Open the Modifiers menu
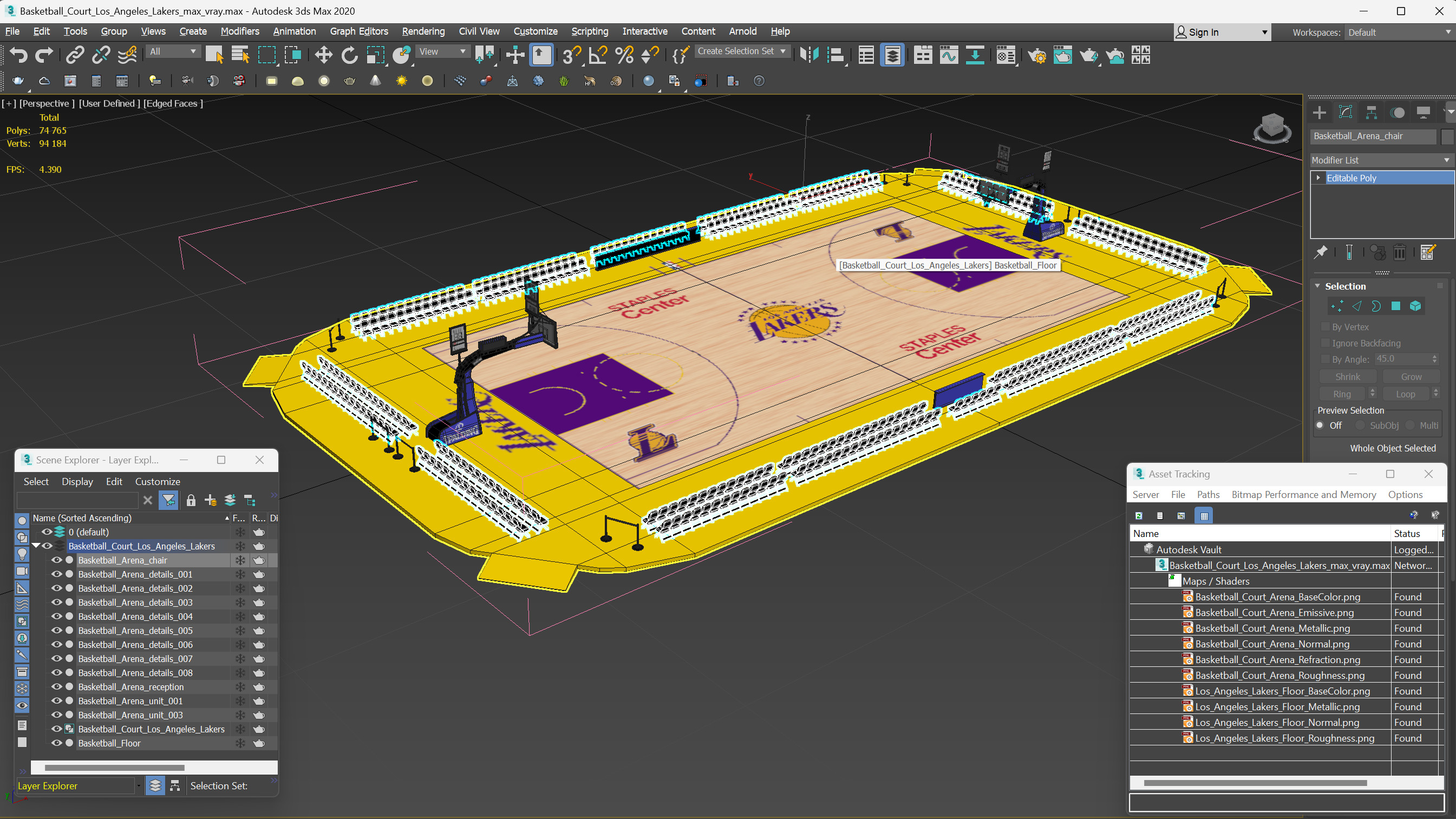1456x819 pixels. [x=240, y=31]
